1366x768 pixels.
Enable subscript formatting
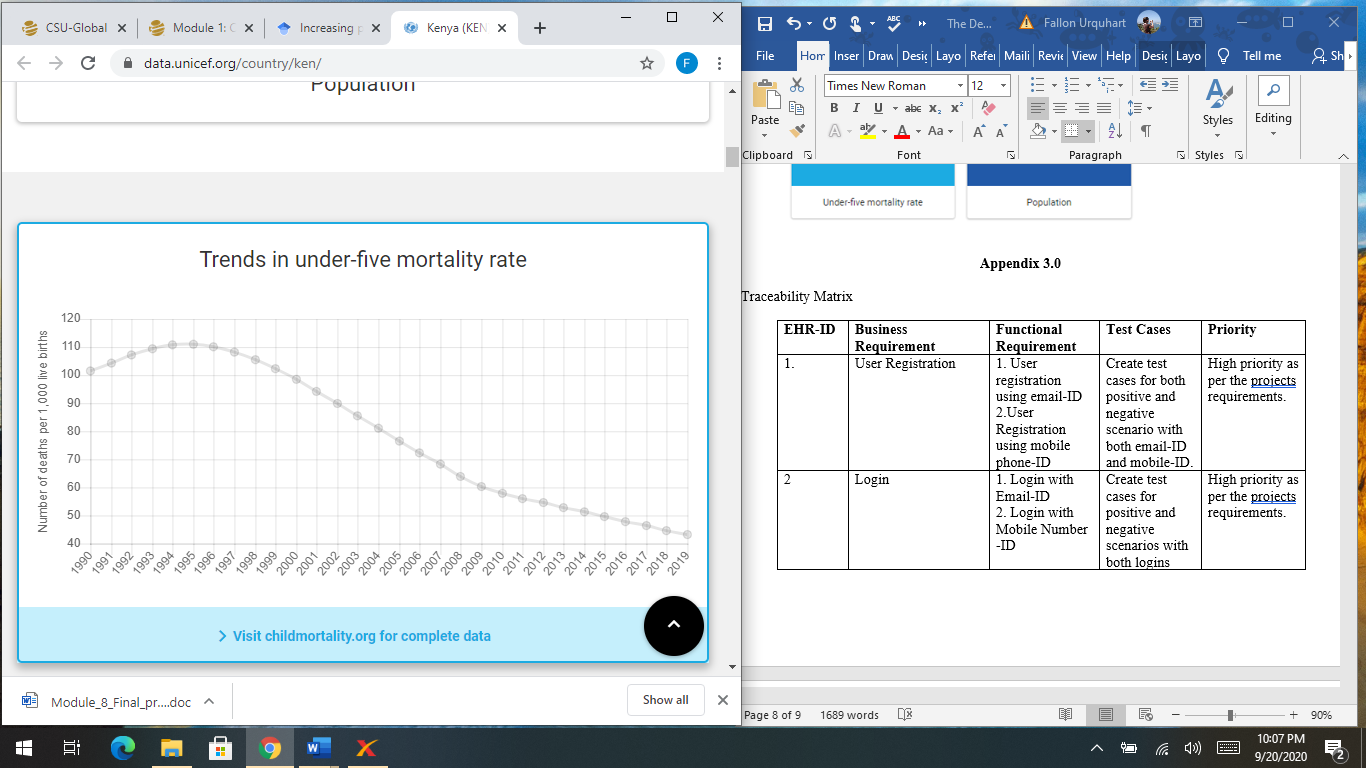click(x=935, y=108)
